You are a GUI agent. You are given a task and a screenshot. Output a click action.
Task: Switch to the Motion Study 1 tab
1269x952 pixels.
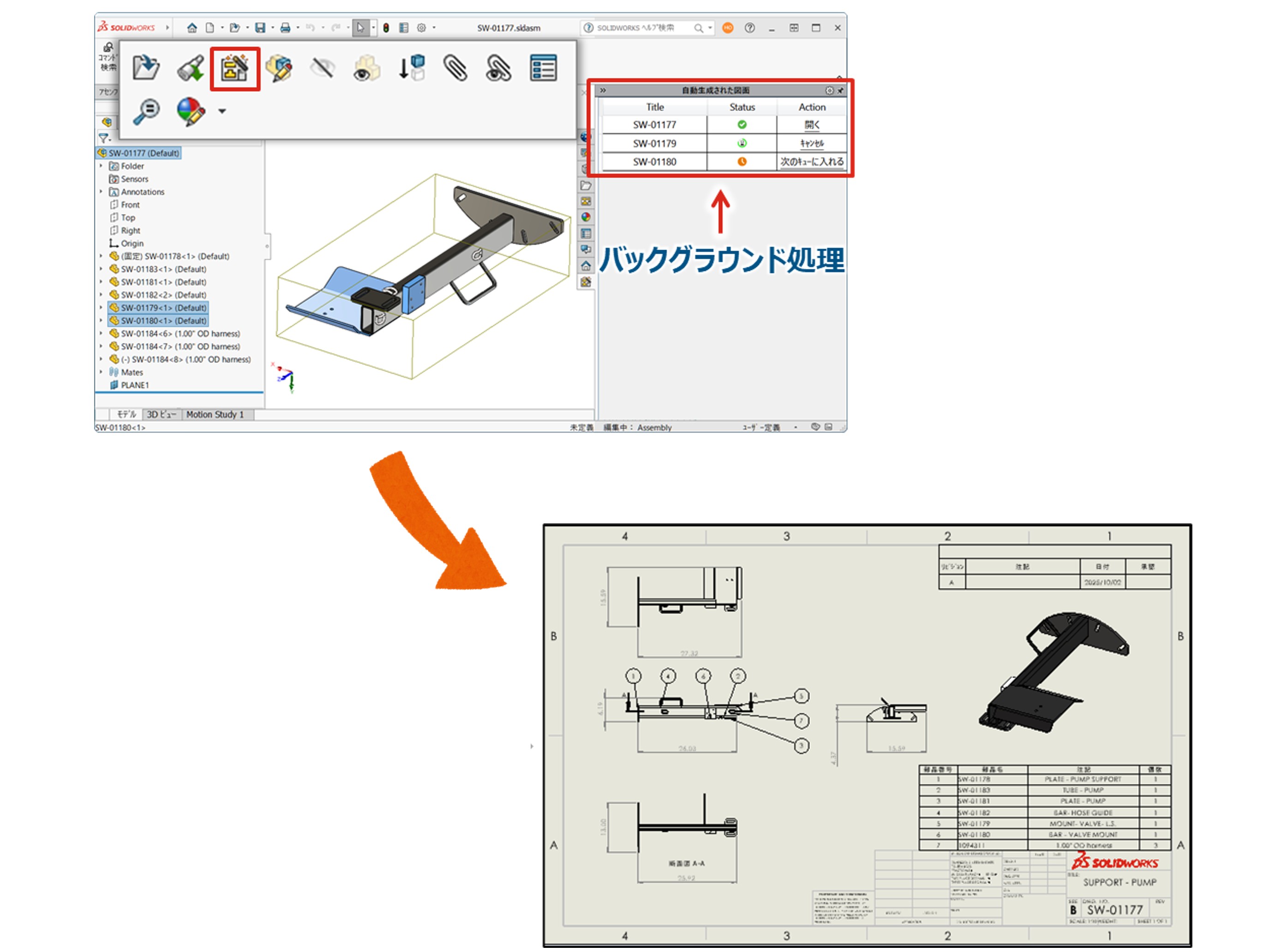[215, 414]
